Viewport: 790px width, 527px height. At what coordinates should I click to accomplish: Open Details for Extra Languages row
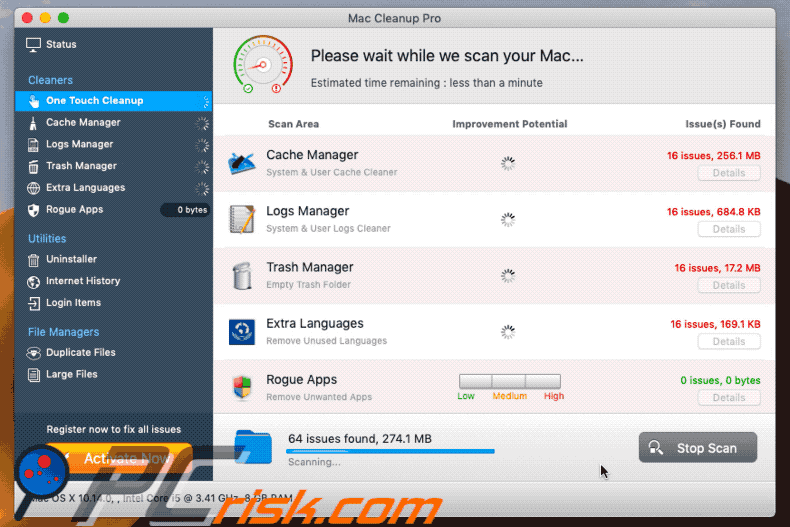pyautogui.click(x=729, y=342)
